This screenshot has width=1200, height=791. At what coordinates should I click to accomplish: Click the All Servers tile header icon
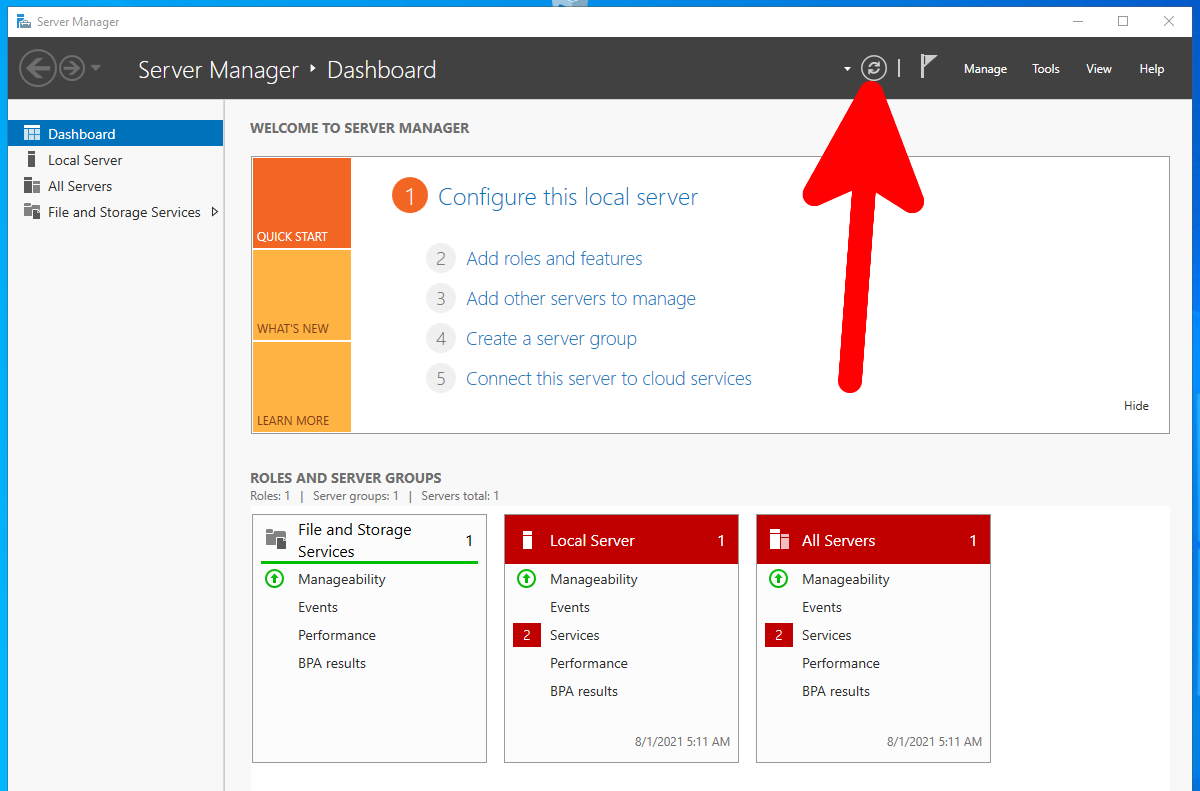point(779,540)
